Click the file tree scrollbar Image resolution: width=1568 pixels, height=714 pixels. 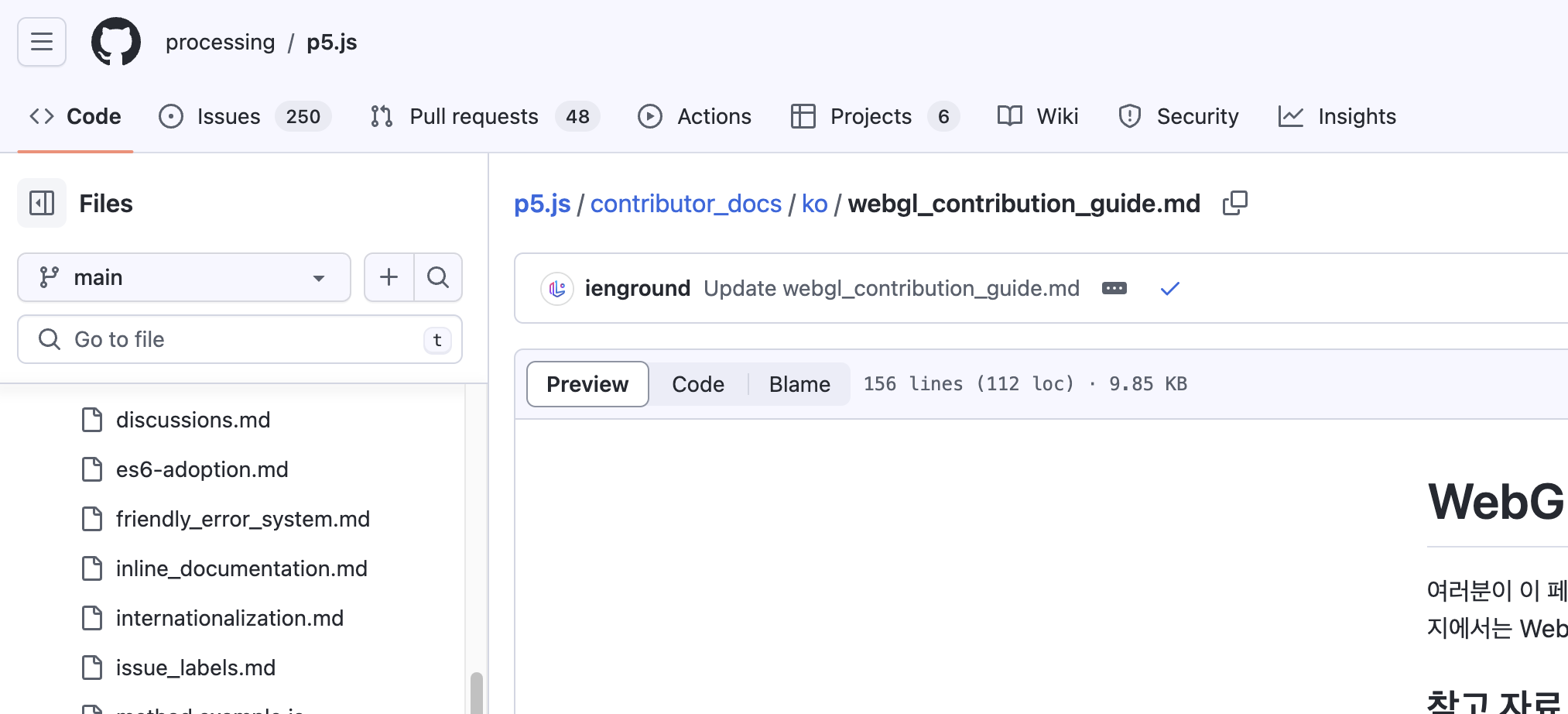(477, 692)
